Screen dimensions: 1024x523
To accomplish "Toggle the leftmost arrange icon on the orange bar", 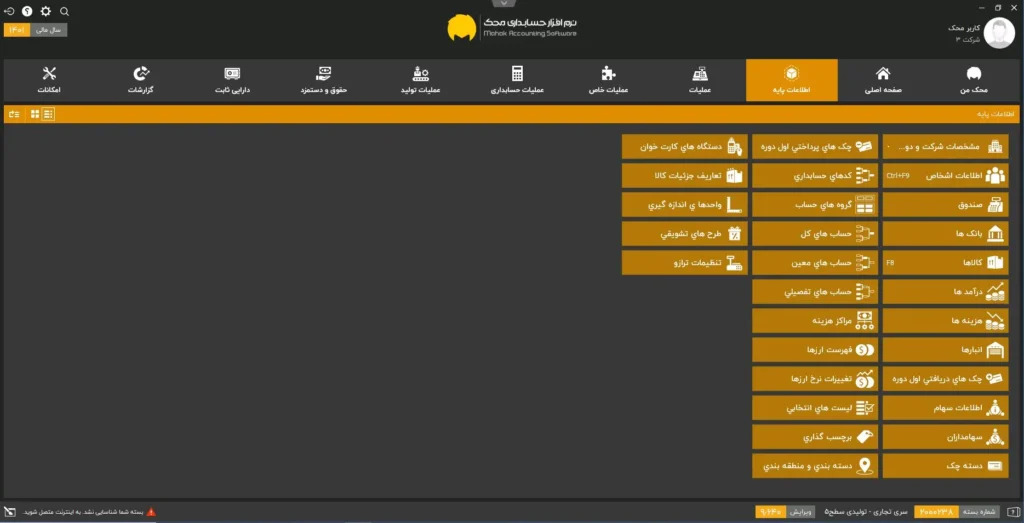I will [x=14, y=114].
